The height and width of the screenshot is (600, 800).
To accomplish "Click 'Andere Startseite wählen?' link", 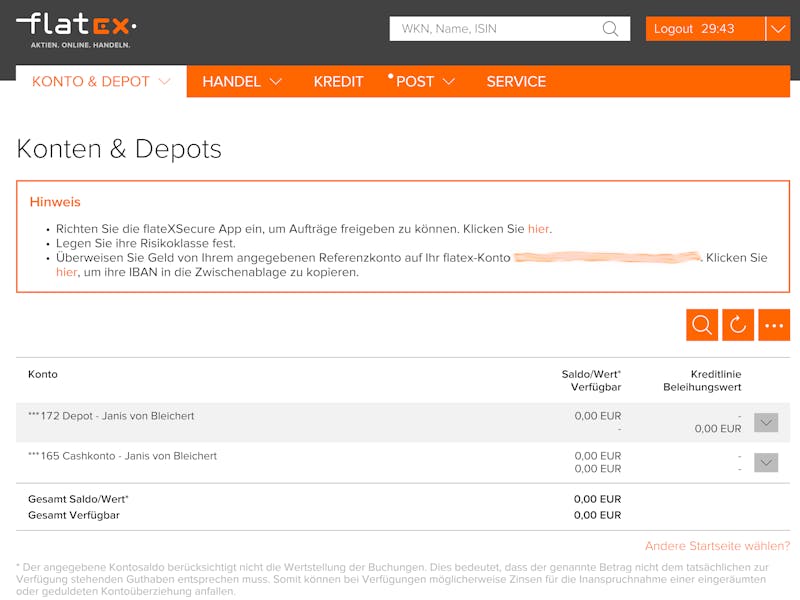I will point(717,546).
